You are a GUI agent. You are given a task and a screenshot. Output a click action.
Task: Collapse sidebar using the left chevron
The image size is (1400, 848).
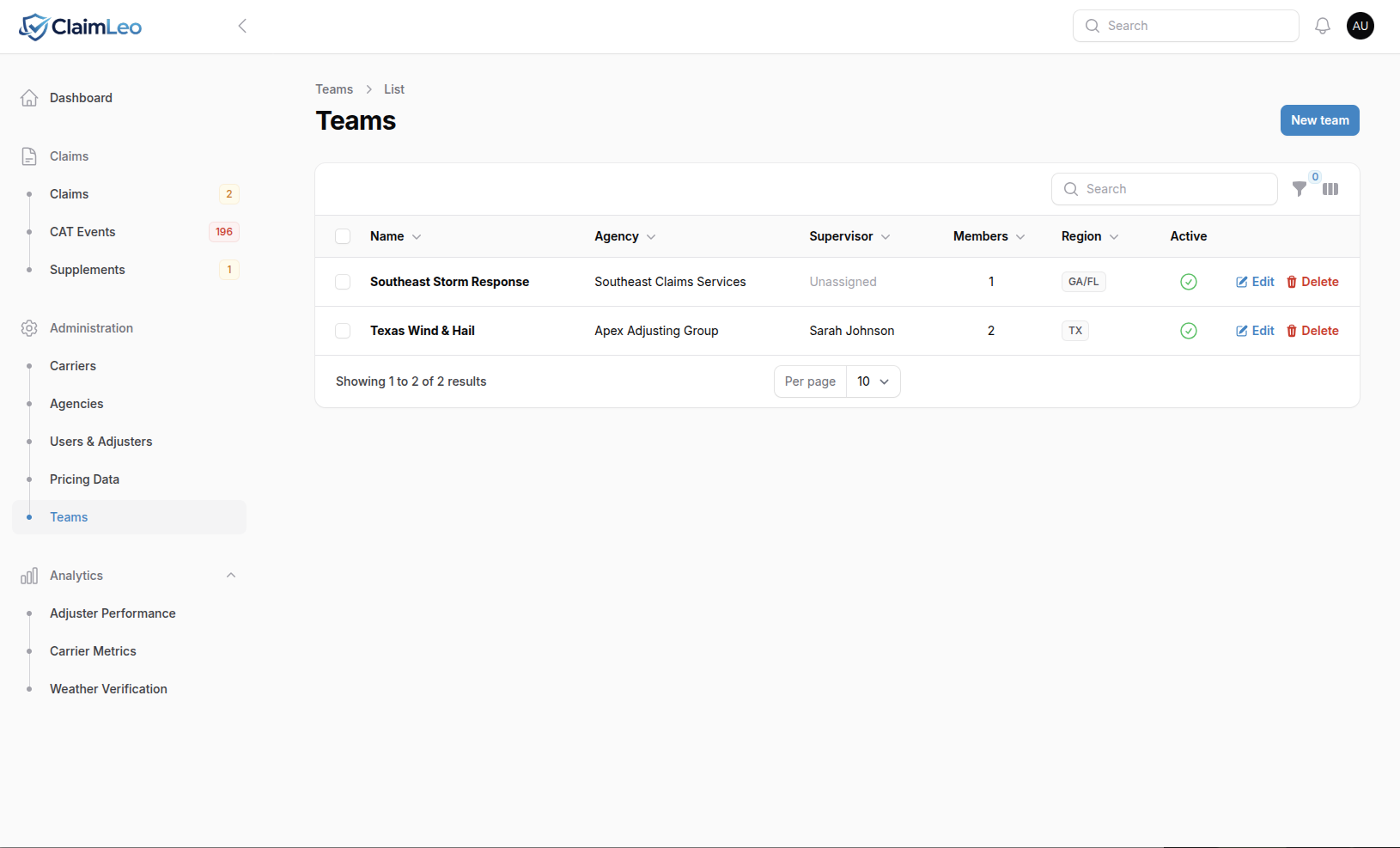pyautogui.click(x=242, y=26)
